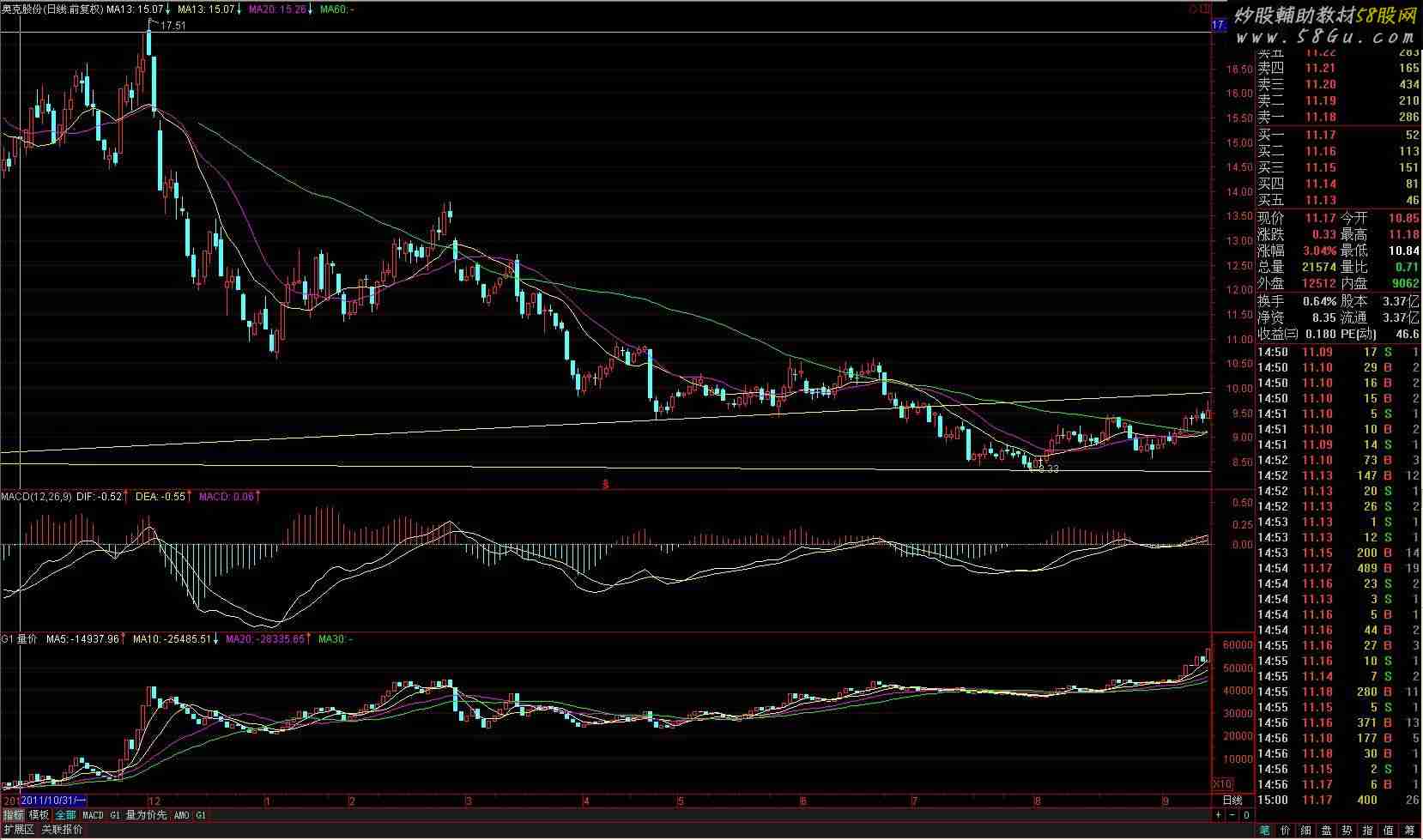Zoom in chart with plus button
1423x840 pixels.
coord(1219,814)
